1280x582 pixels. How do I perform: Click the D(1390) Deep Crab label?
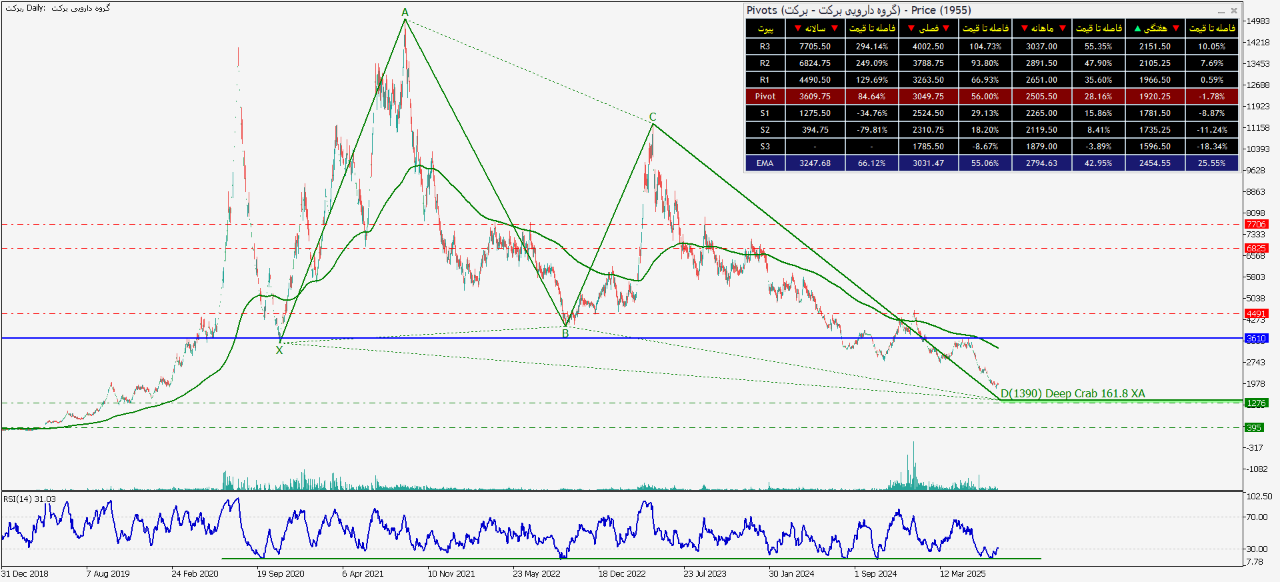[x=1072, y=393]
